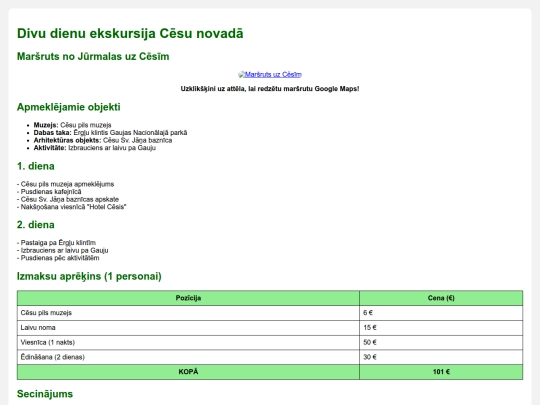Click the 'Pusdienas pēc aktivitātēm' line
The height and width of the screenshot is (405, 540).
tap(58, 258)
